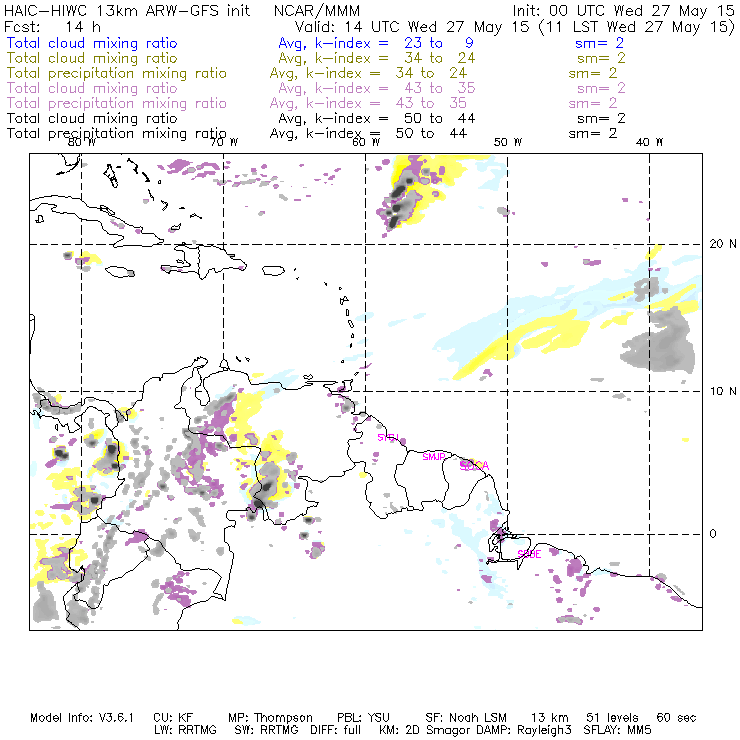The height and width of the screenshot is (740, 740).
Task: Click the purple "Total cloud mixing ratio" legend label
Action: pyautogui.click(x=92, y=88)
